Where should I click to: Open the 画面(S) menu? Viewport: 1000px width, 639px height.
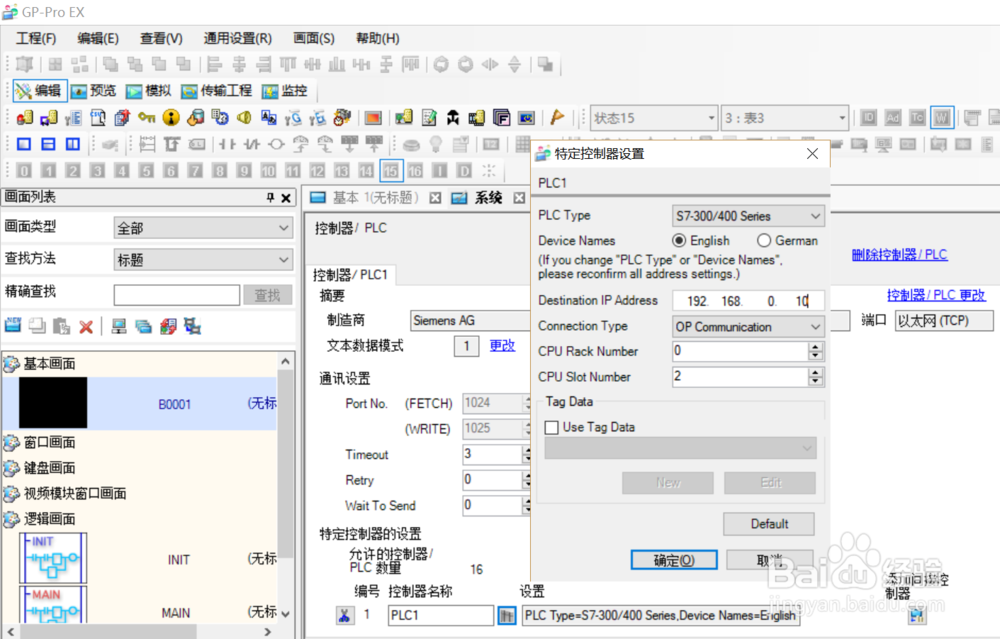(314, 38)
